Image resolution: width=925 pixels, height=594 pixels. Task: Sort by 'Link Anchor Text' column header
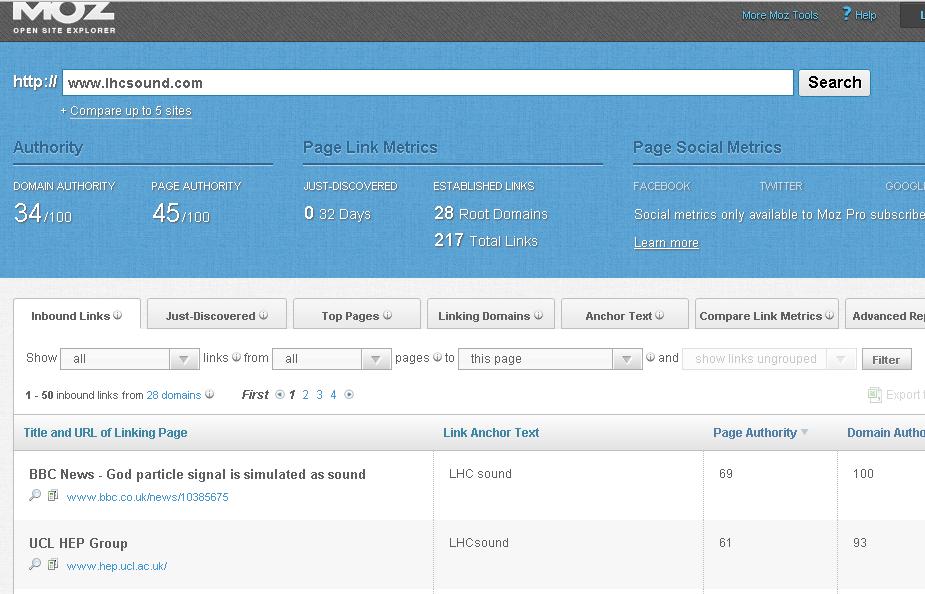click(x=491, y=432)
